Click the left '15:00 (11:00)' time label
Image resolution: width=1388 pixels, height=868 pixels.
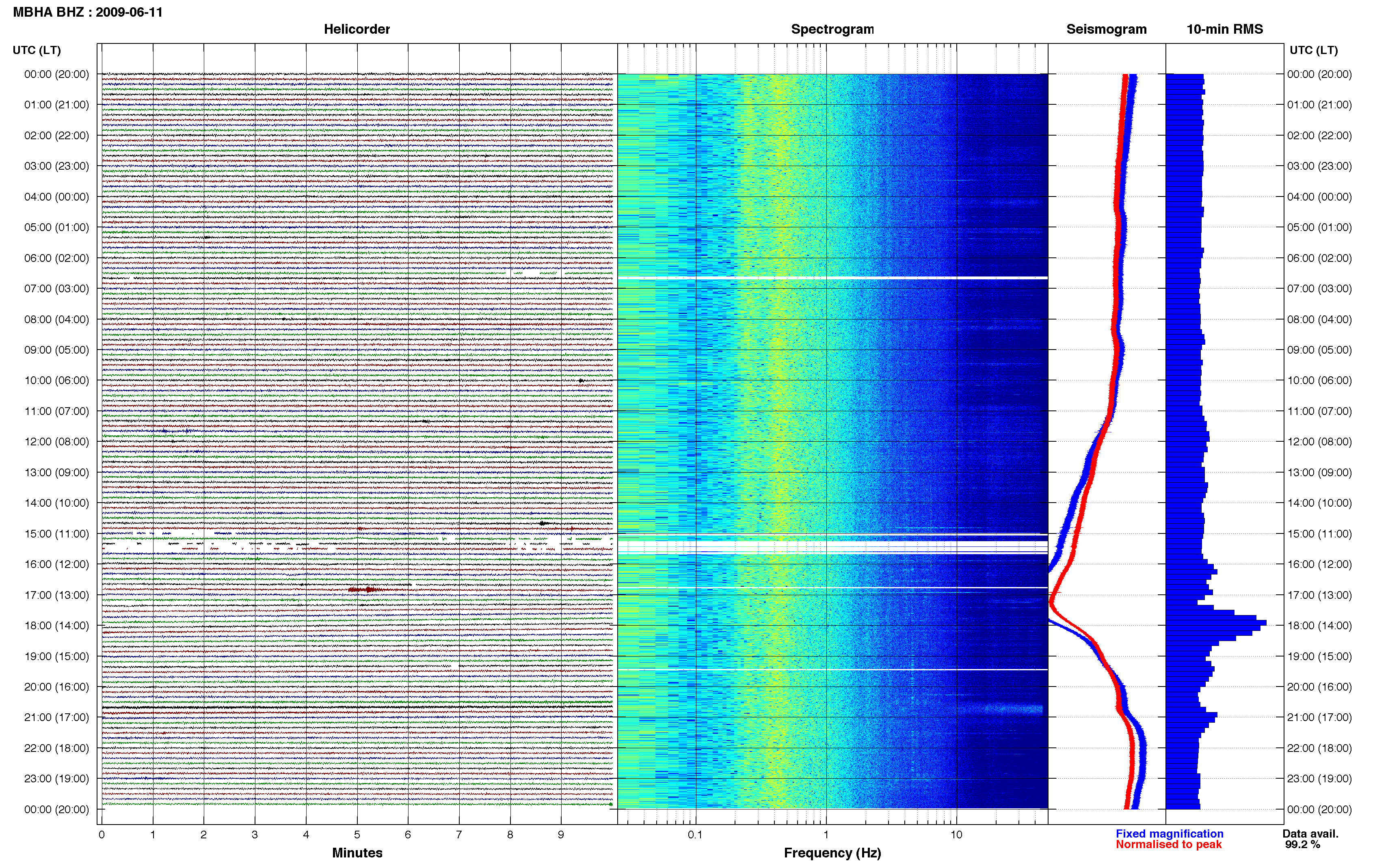(56, 533)
